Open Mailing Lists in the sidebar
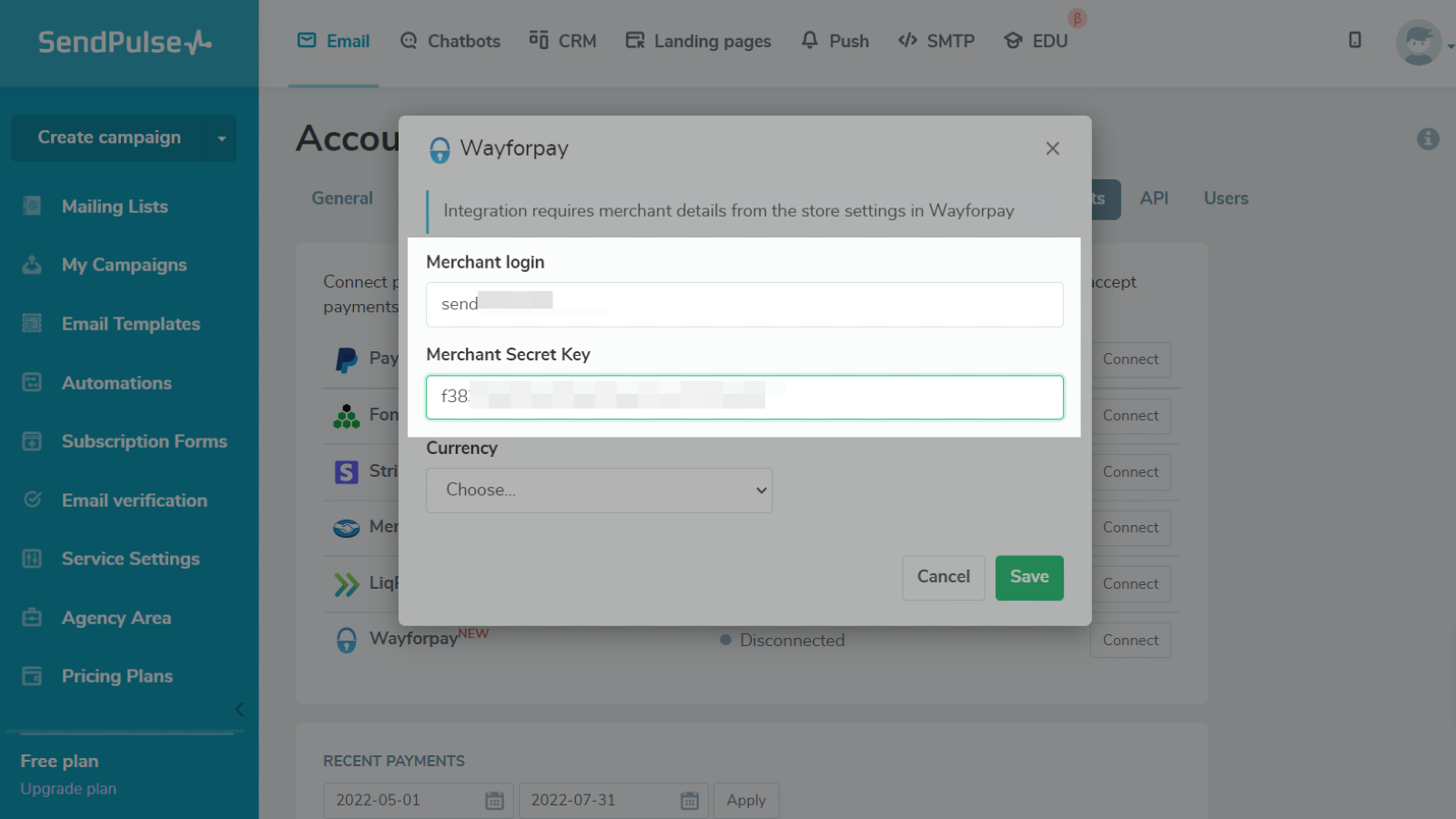The height and width of the screenshot is (819, 1456). (x=115, y=207)
